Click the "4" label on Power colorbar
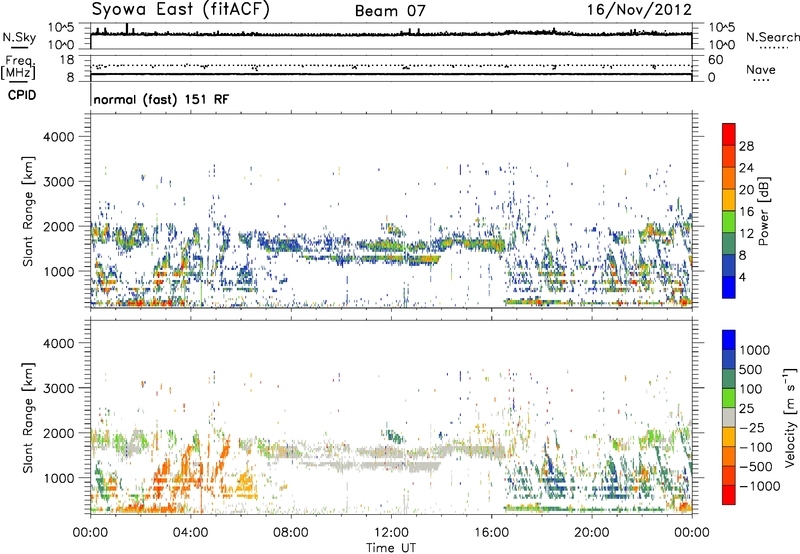Image resolution: width=800 pixels, height=554 pixels. click(742, 277)
